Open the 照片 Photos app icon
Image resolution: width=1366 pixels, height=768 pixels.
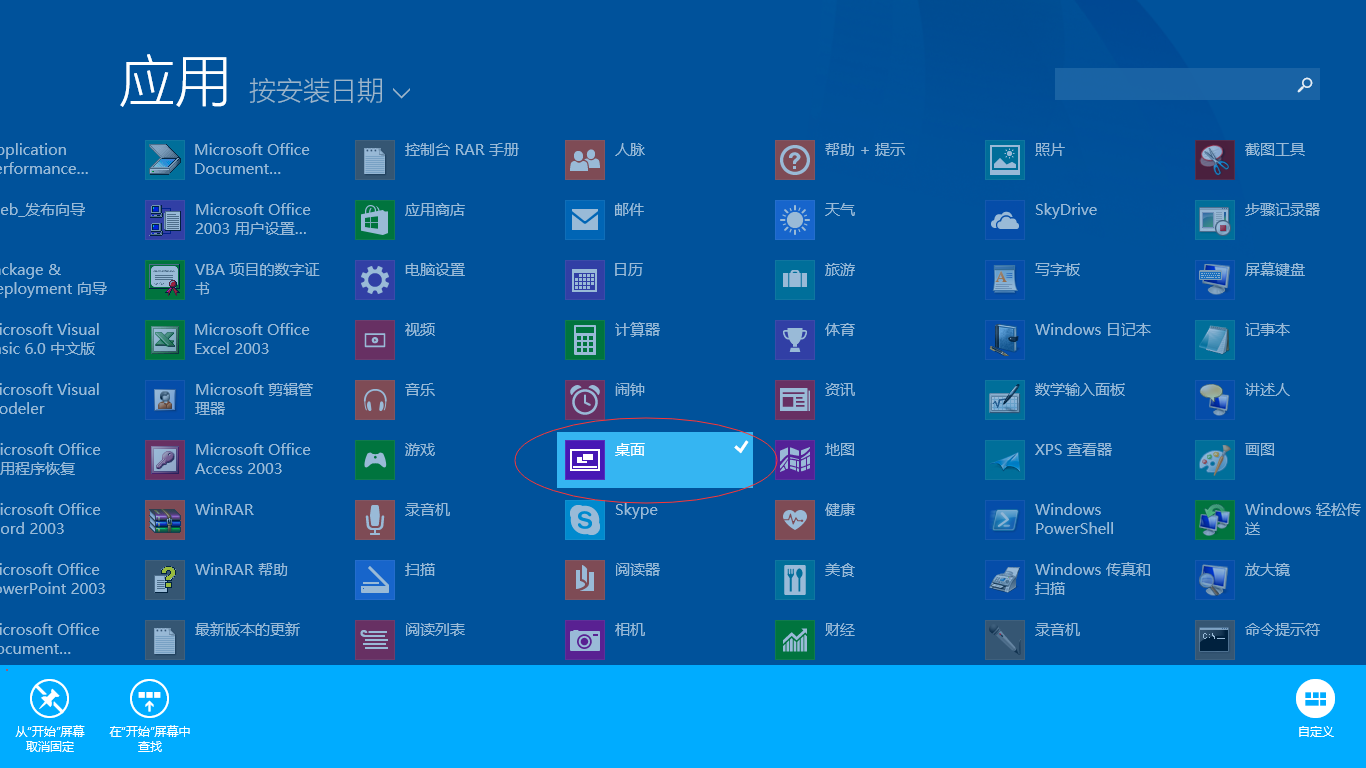(x=1005, y=160)
